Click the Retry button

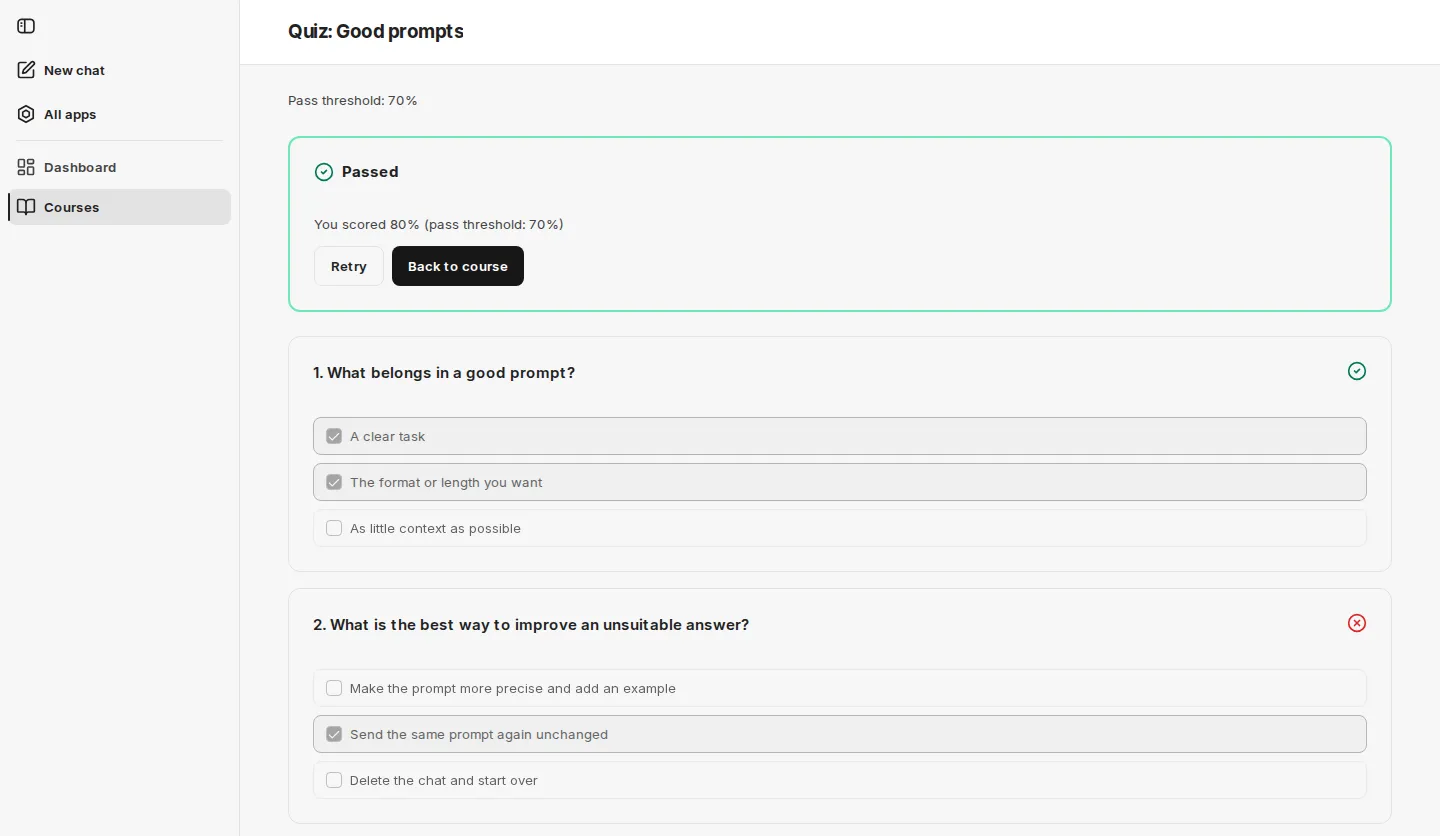349,266
